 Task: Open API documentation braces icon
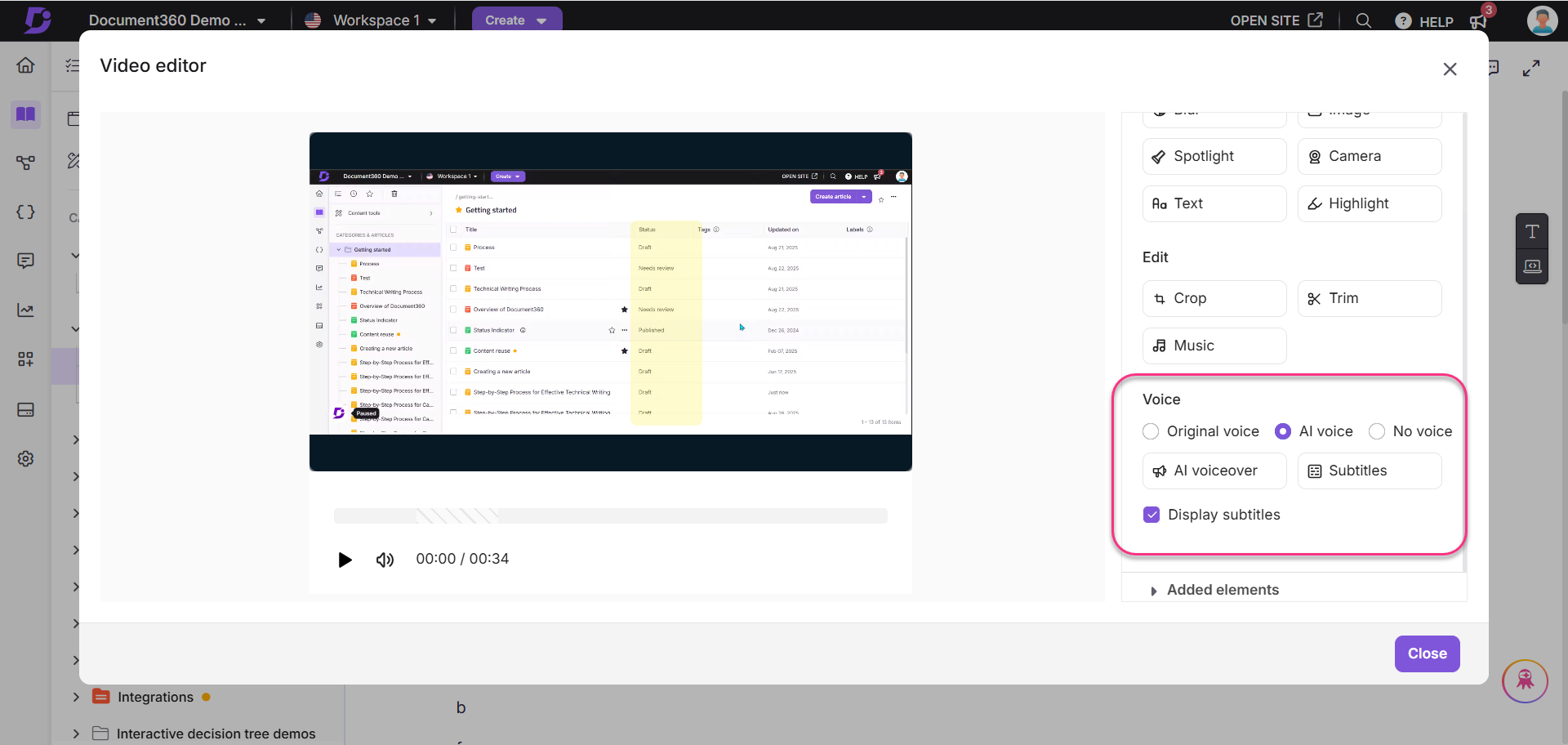[25, 212]
